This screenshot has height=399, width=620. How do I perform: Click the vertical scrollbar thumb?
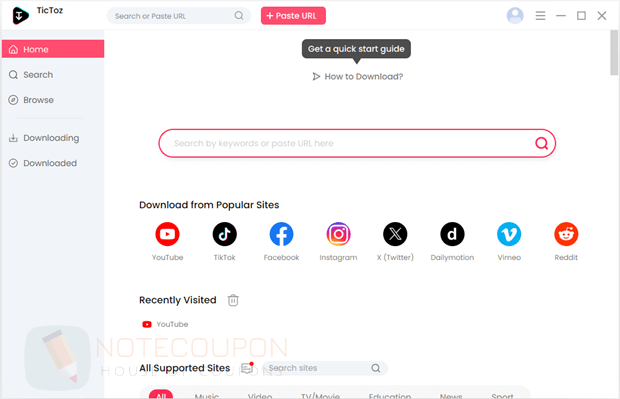[x=614, y=53]
